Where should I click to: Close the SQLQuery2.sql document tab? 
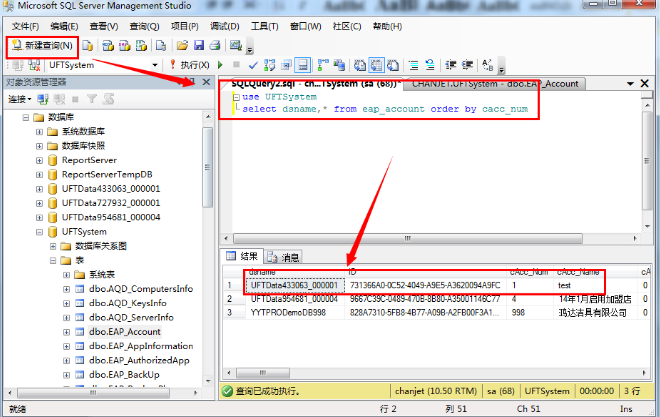(644, 83)
